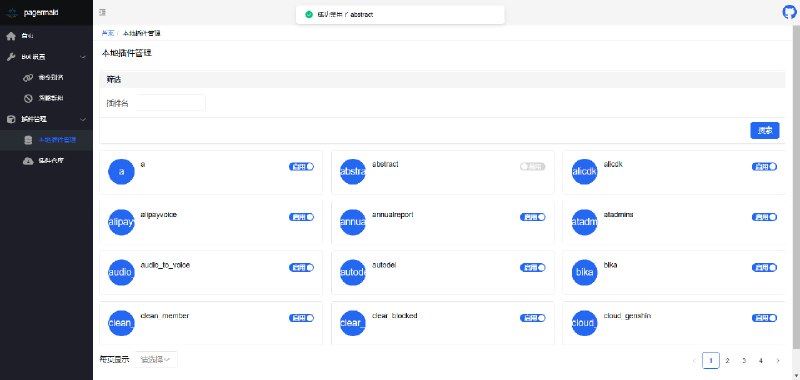
Task: Go to next page arrow
Action: tap(778, 361)
